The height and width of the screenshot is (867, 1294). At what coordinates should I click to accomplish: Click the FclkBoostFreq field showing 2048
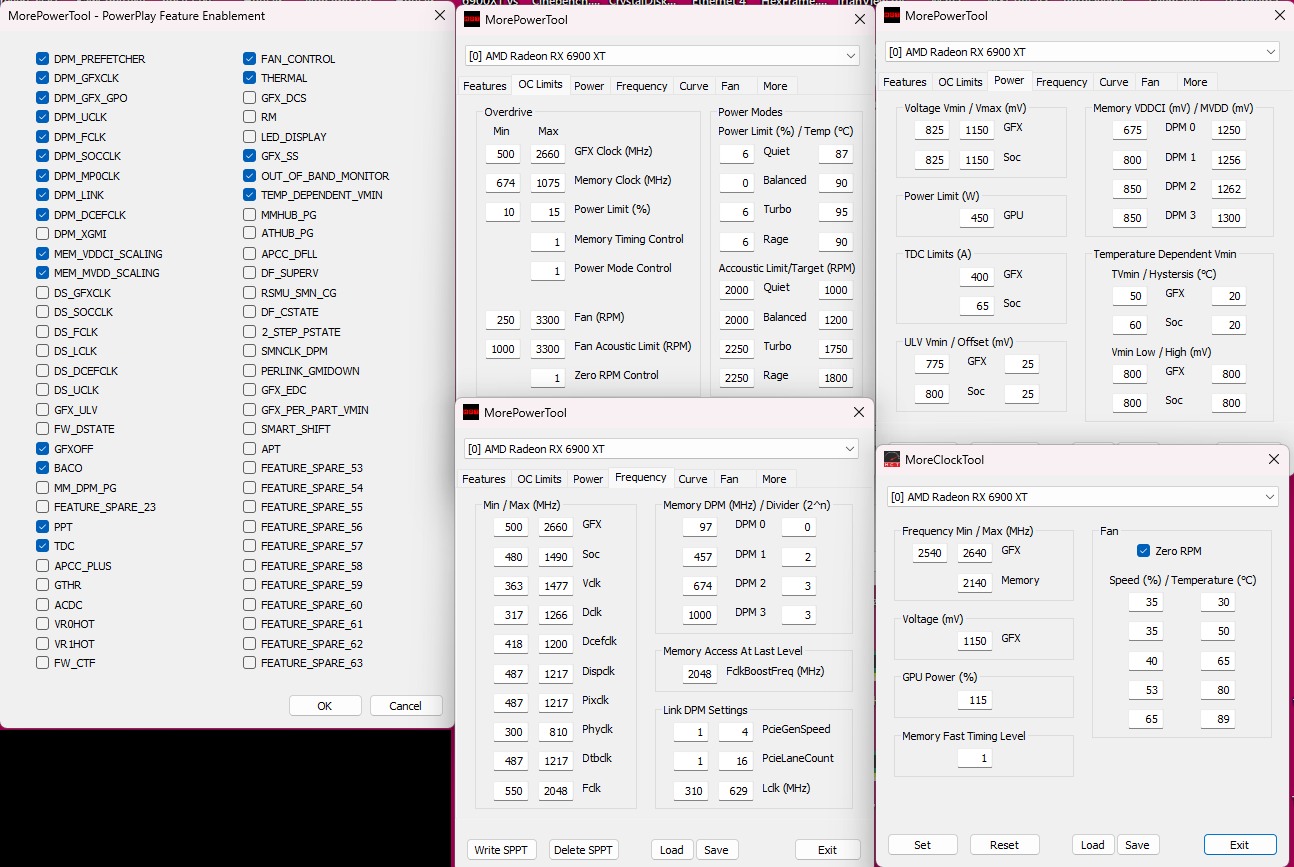click(700, 674)
